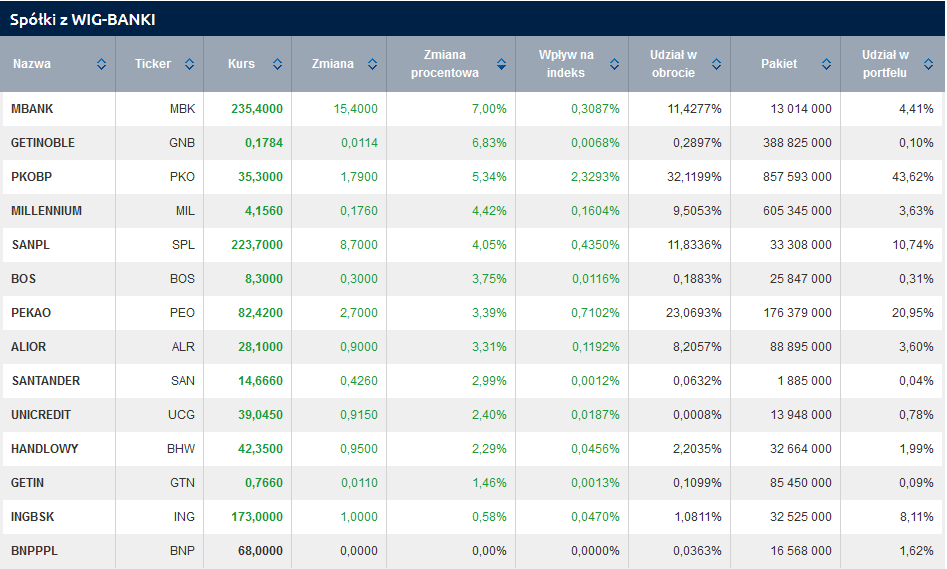The width and height of the screenshot is (947, 569).
Task: Click the price value 35,3000
Action: (260, 177)
